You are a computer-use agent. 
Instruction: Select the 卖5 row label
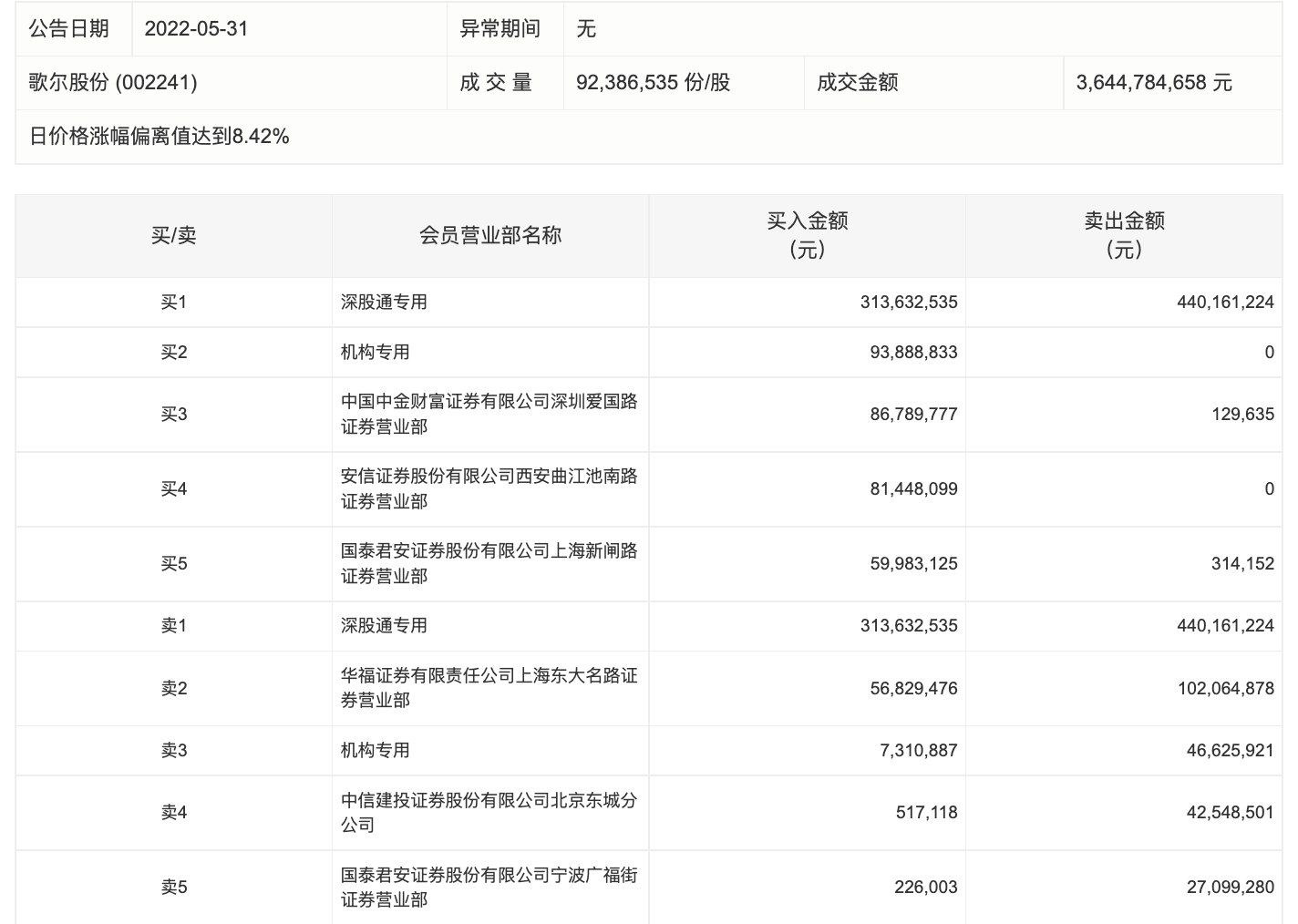click(x=173, y=887)
